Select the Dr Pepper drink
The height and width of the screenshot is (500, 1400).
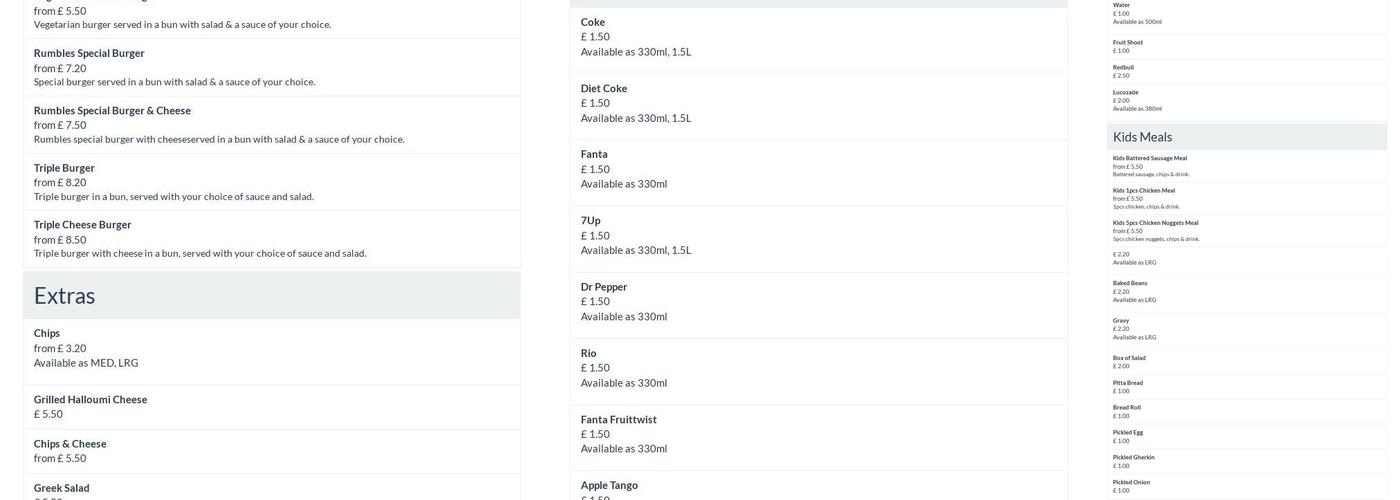tap(604, 287)
